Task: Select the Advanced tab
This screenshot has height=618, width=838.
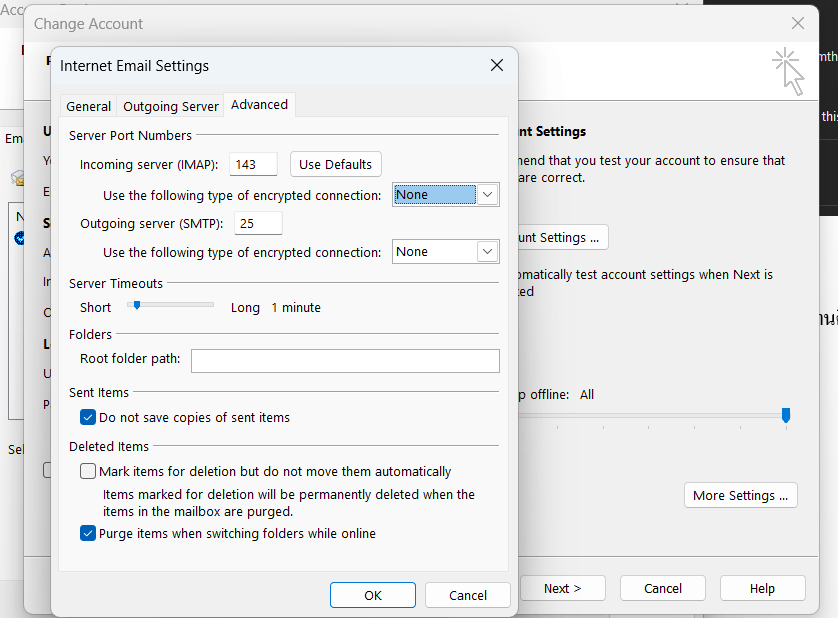Action: point(259,104)
